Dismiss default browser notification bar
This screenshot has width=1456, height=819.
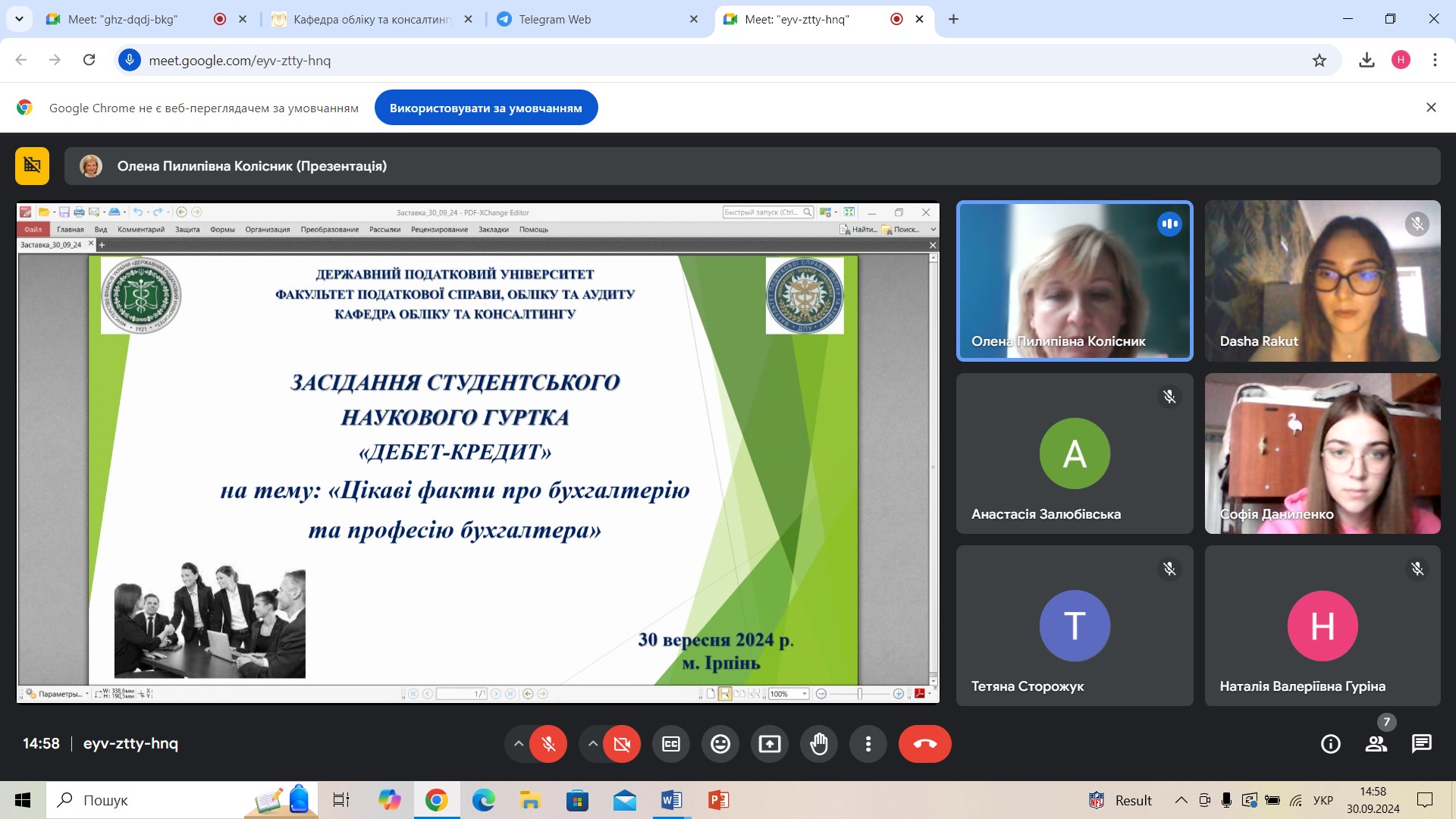click(1431, 108)
